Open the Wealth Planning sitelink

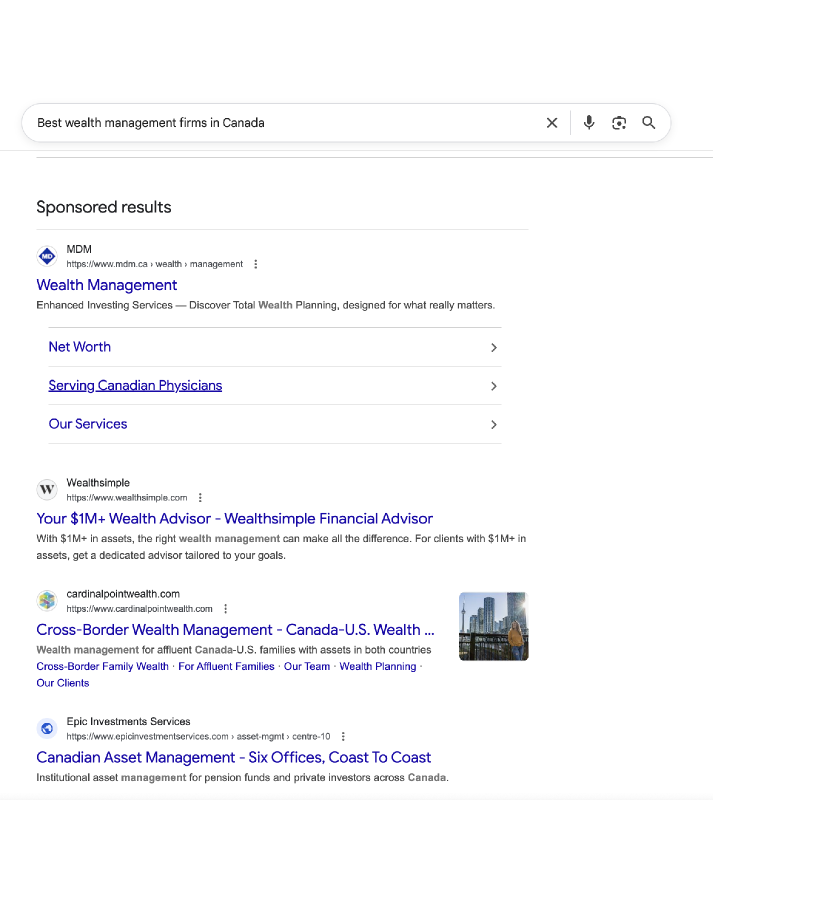click(377, 667)
